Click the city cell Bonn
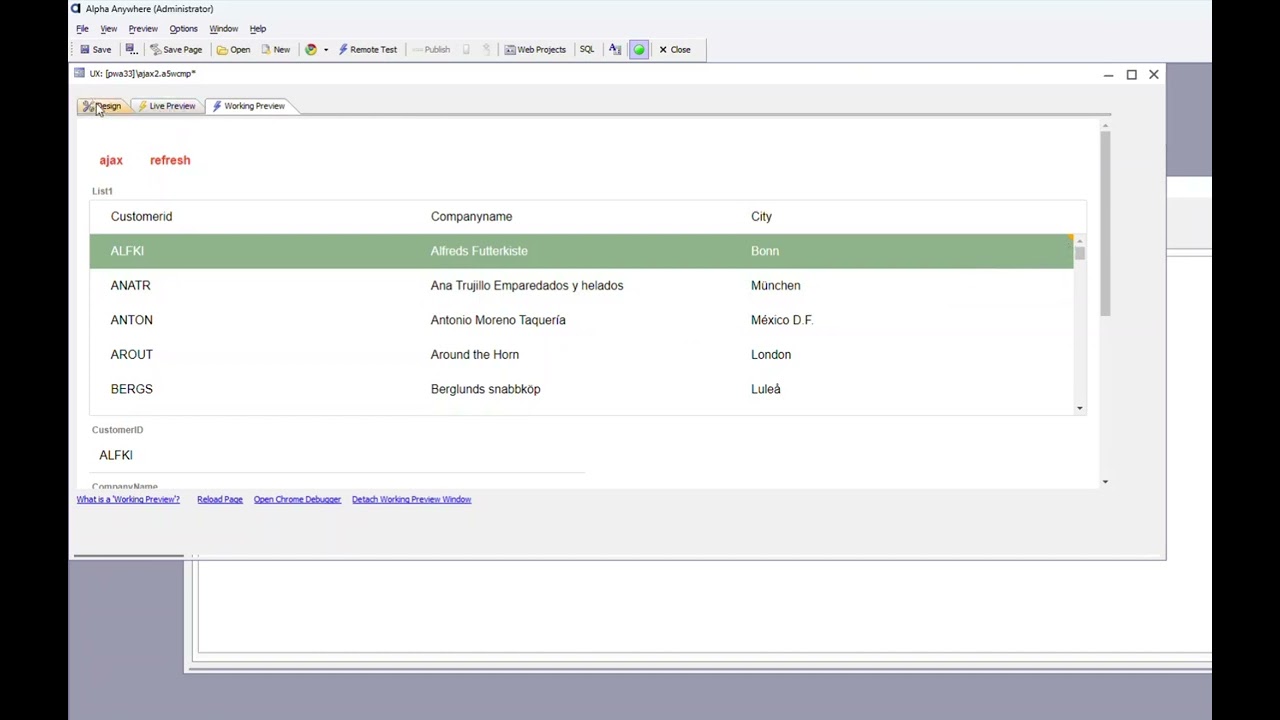 [x=765, y=251]
